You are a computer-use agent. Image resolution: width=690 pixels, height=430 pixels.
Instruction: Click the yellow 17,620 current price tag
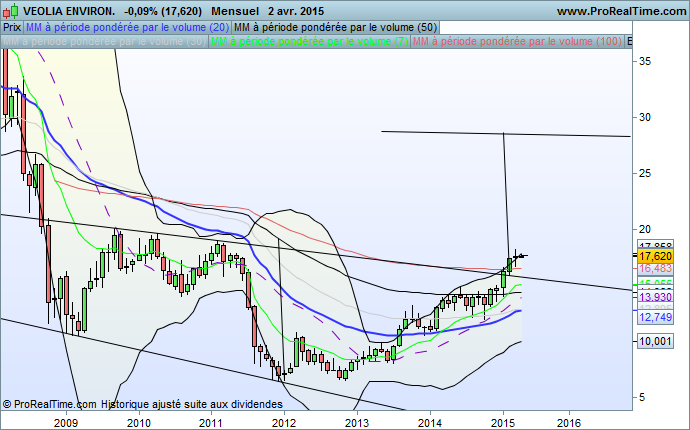(x=655, y=256)
